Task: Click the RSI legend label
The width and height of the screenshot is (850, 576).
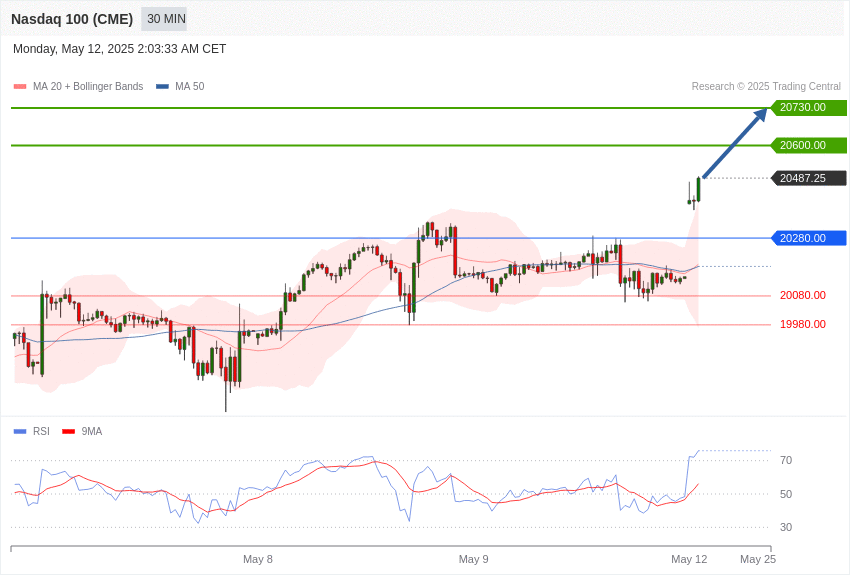Action: tap(41, 431)
